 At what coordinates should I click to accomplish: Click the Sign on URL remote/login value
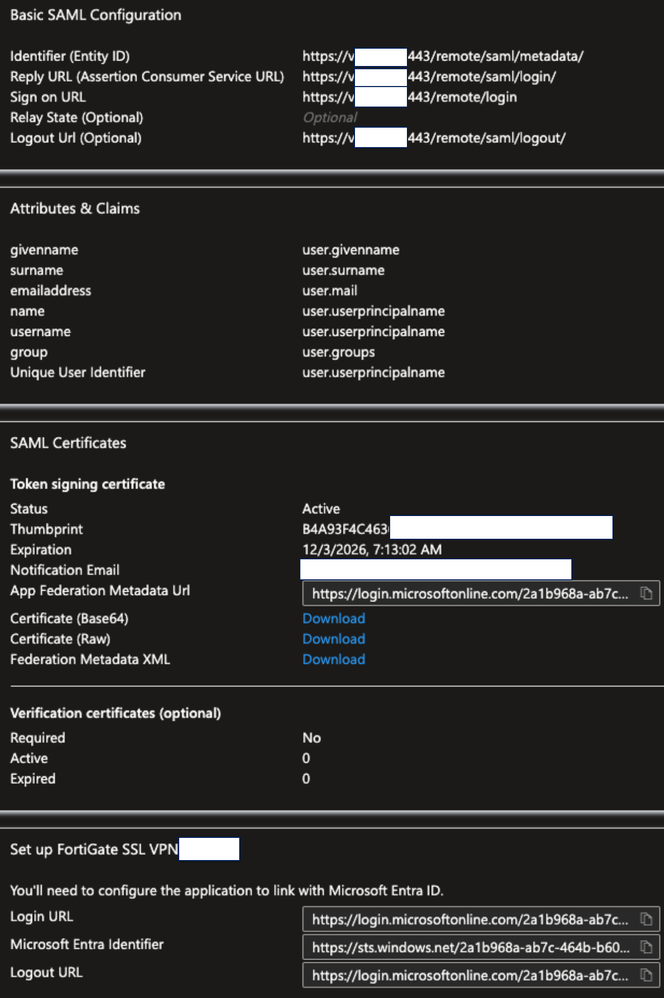(410, 97)
